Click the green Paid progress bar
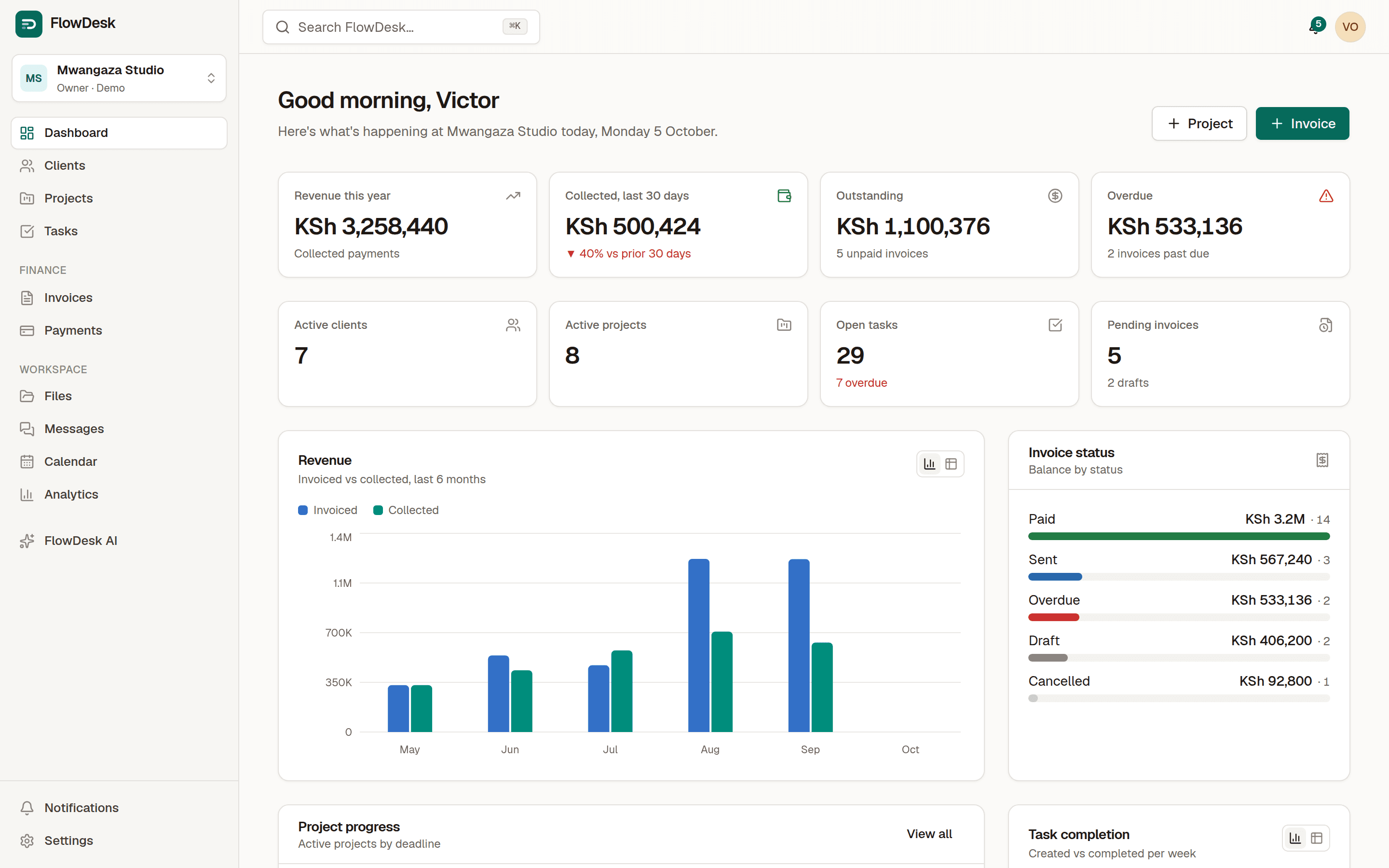Screen dimensions: 1389x868 click(x=1179, y=536)
